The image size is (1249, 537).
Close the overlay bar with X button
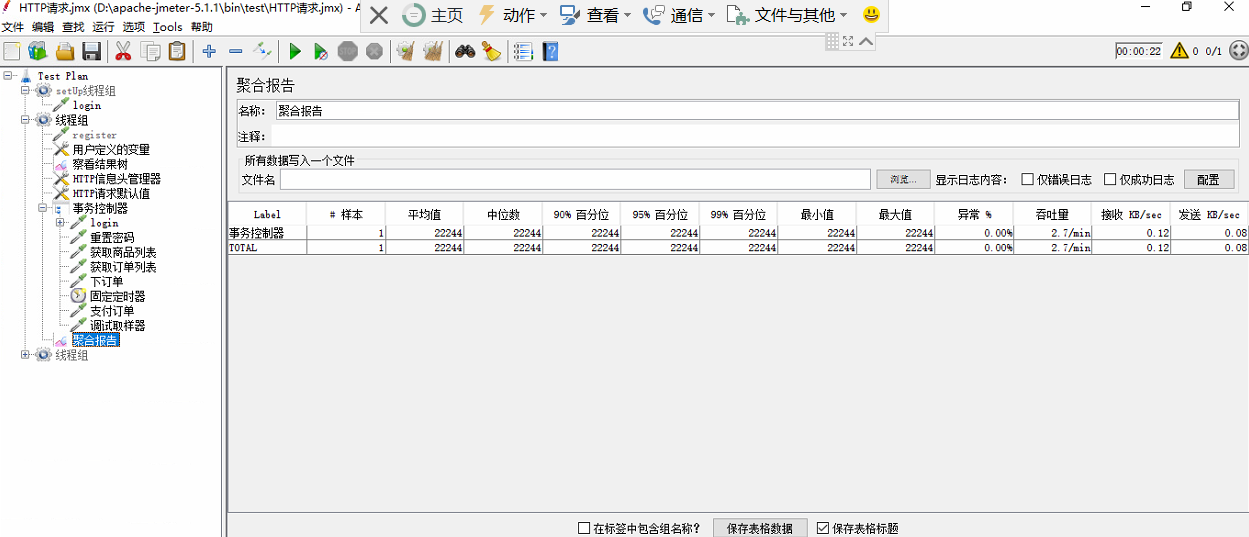coord(379,15)
